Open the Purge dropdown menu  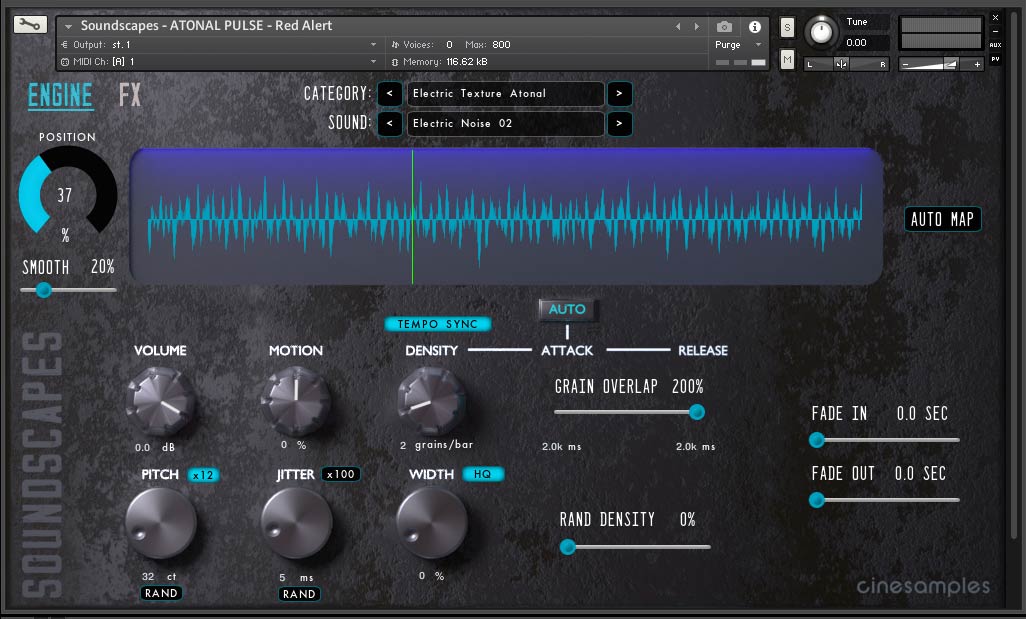pyautogui.click(x=739, y=45)
